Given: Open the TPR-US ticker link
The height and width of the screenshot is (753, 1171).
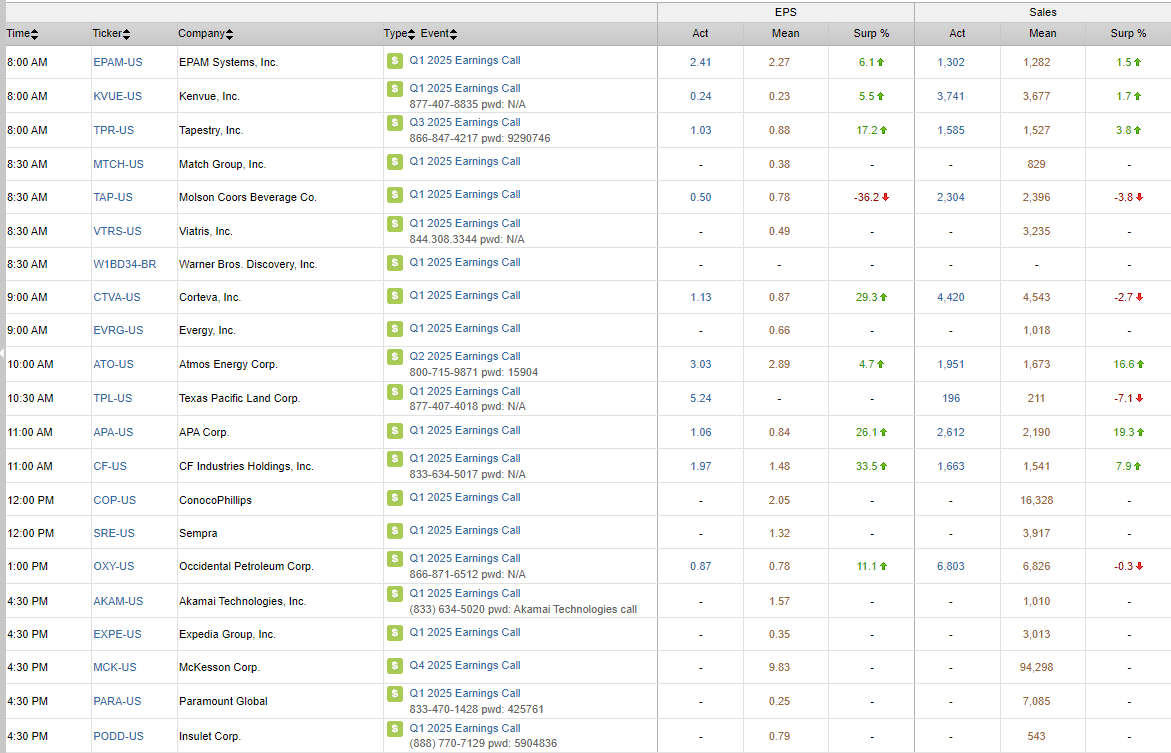Looking at the screenshot, I should 114,130.
